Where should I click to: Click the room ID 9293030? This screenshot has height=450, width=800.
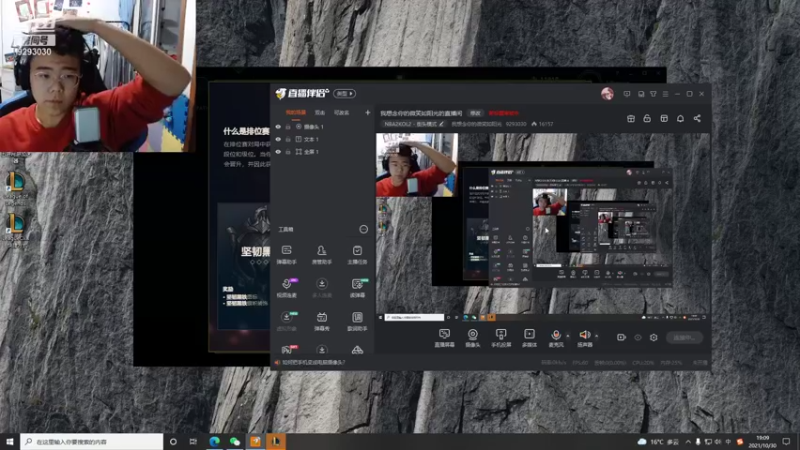[x=516, y=124]
